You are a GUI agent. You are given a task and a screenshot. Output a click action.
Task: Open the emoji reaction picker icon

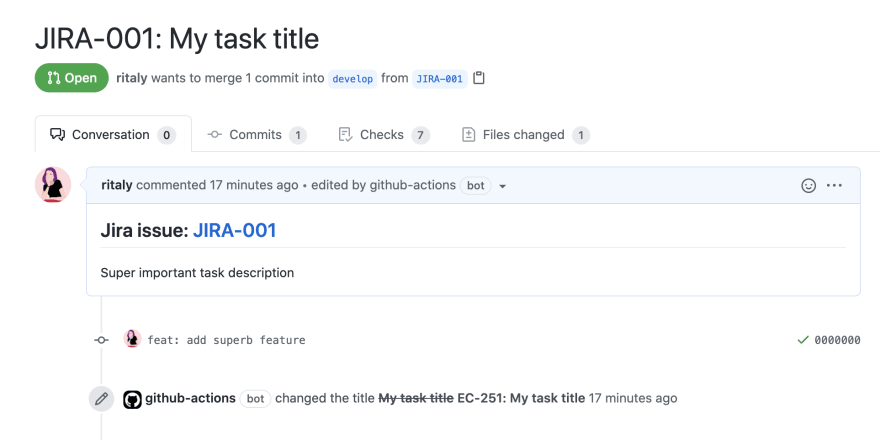click(809, 185)
